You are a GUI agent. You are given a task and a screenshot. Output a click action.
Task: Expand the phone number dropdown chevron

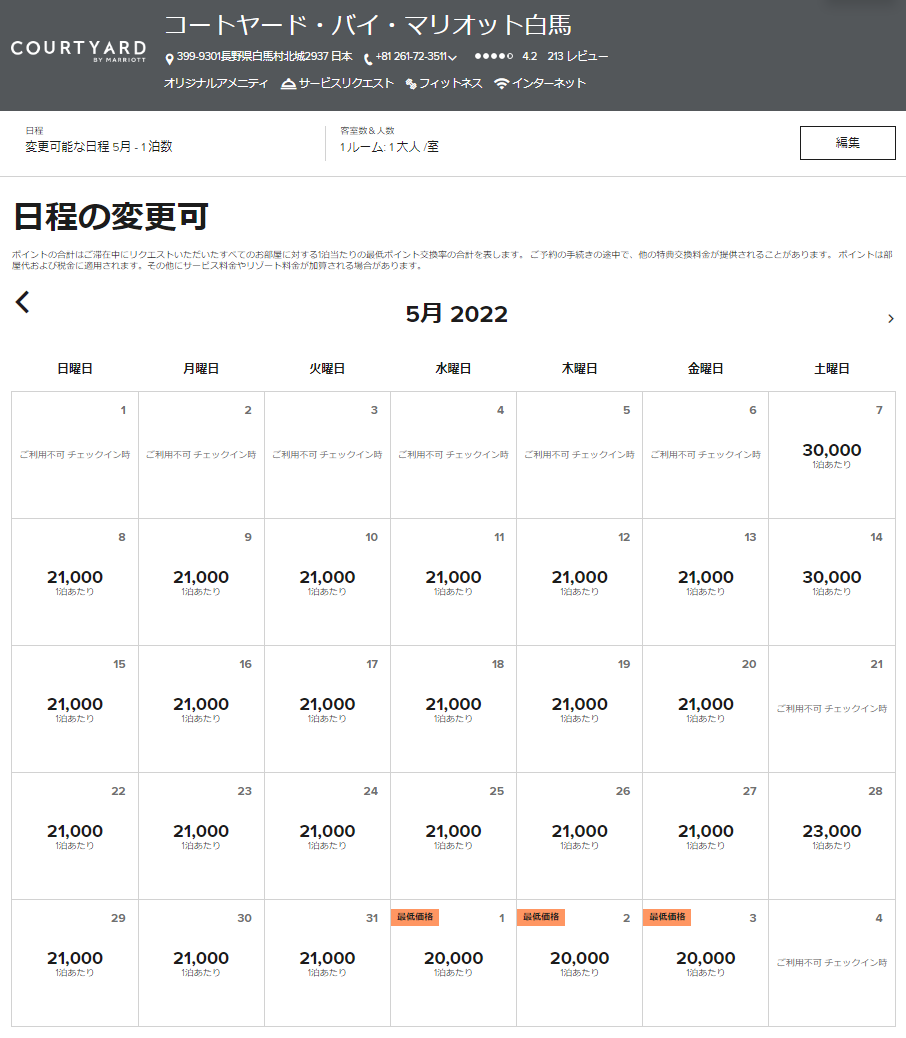[453, 58]
